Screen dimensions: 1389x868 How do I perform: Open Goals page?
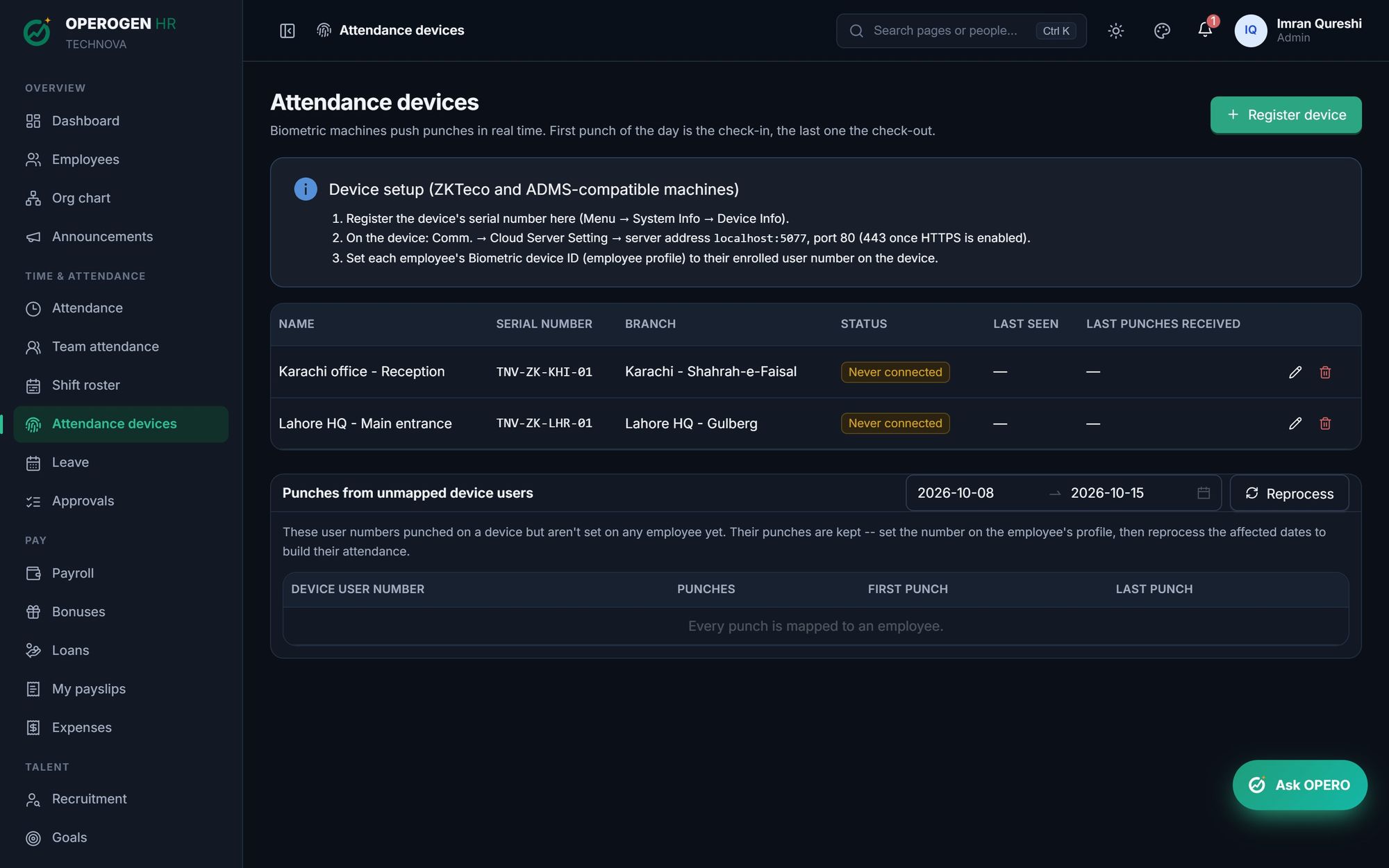click(121, 837)
